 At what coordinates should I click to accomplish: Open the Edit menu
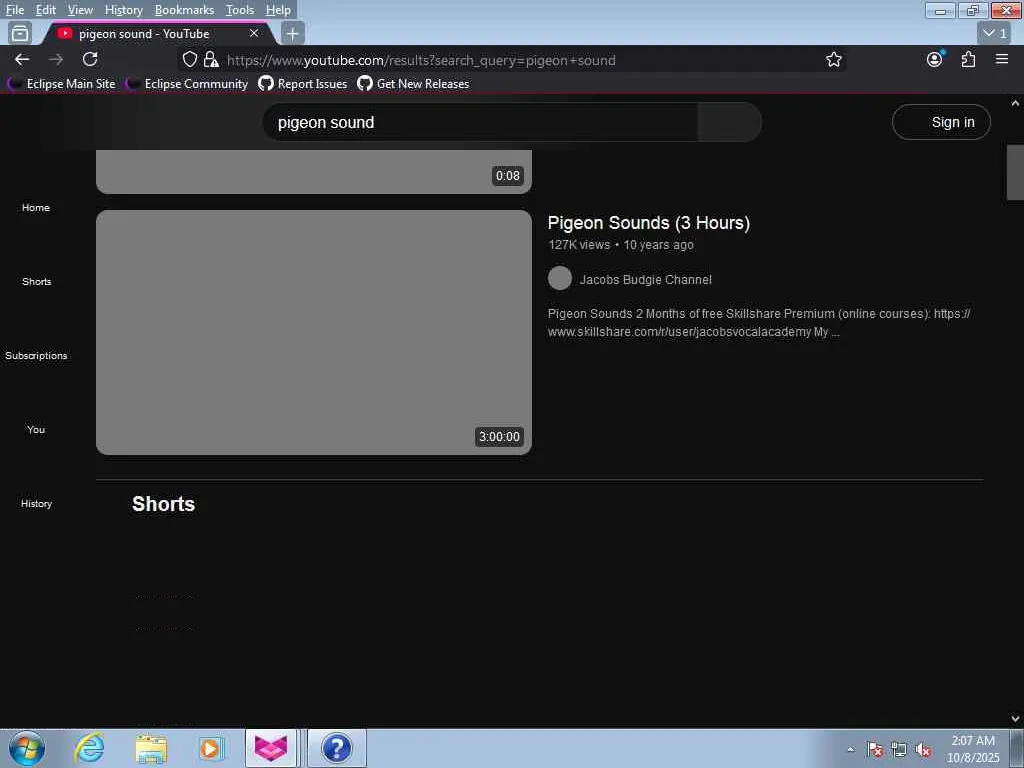[x=45, y=10]
